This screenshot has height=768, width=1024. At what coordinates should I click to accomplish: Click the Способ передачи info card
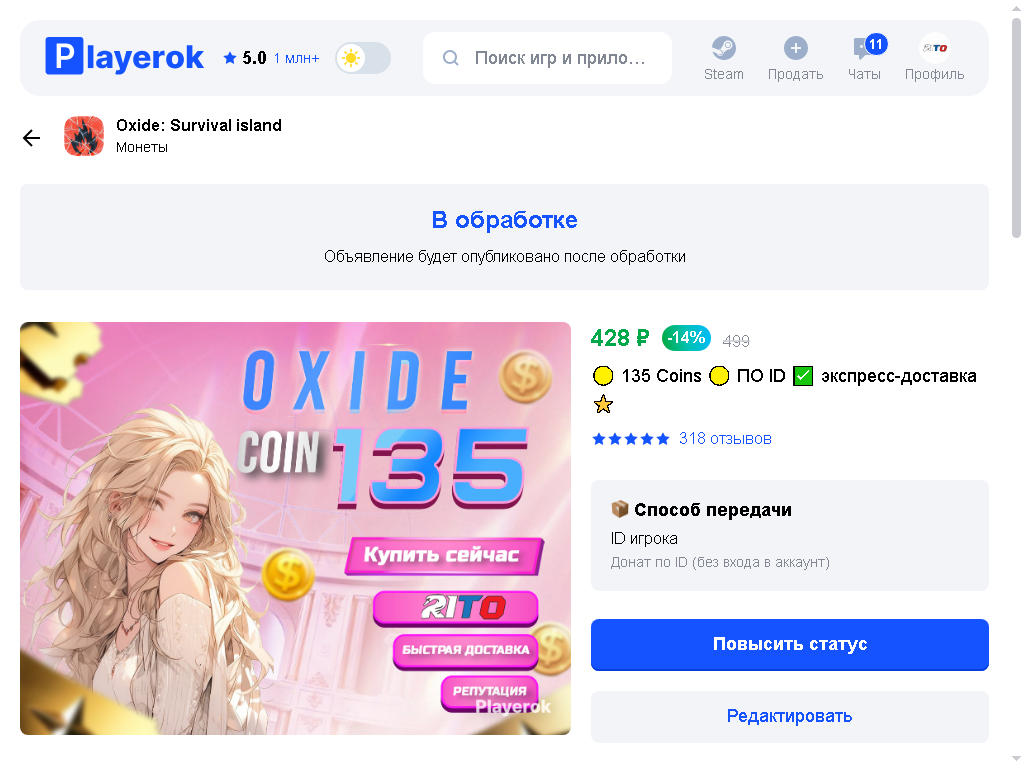click(790, 536)
